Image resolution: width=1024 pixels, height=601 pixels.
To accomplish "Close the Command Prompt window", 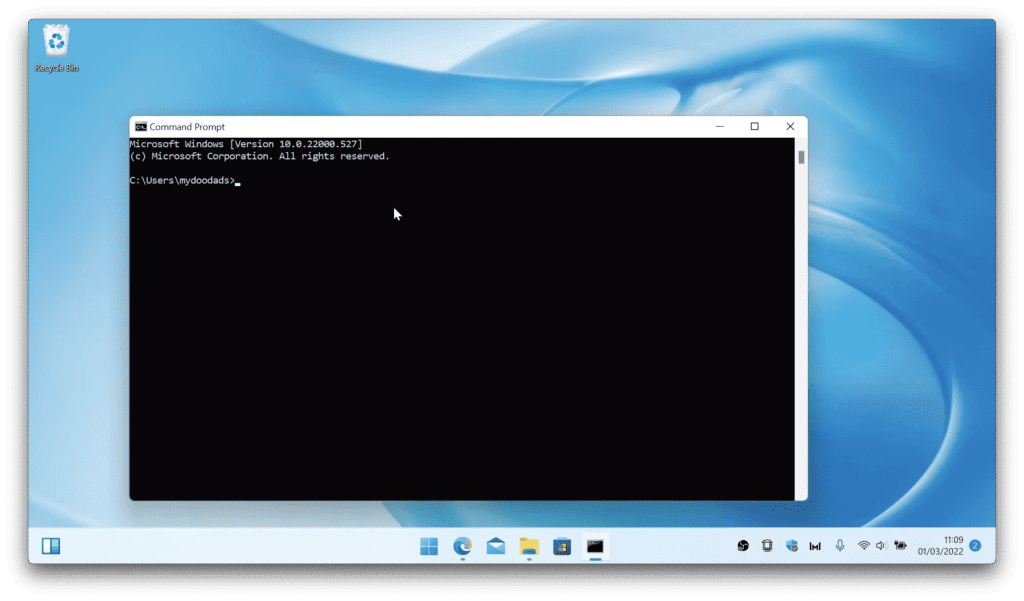I will (x=790, y=127).
